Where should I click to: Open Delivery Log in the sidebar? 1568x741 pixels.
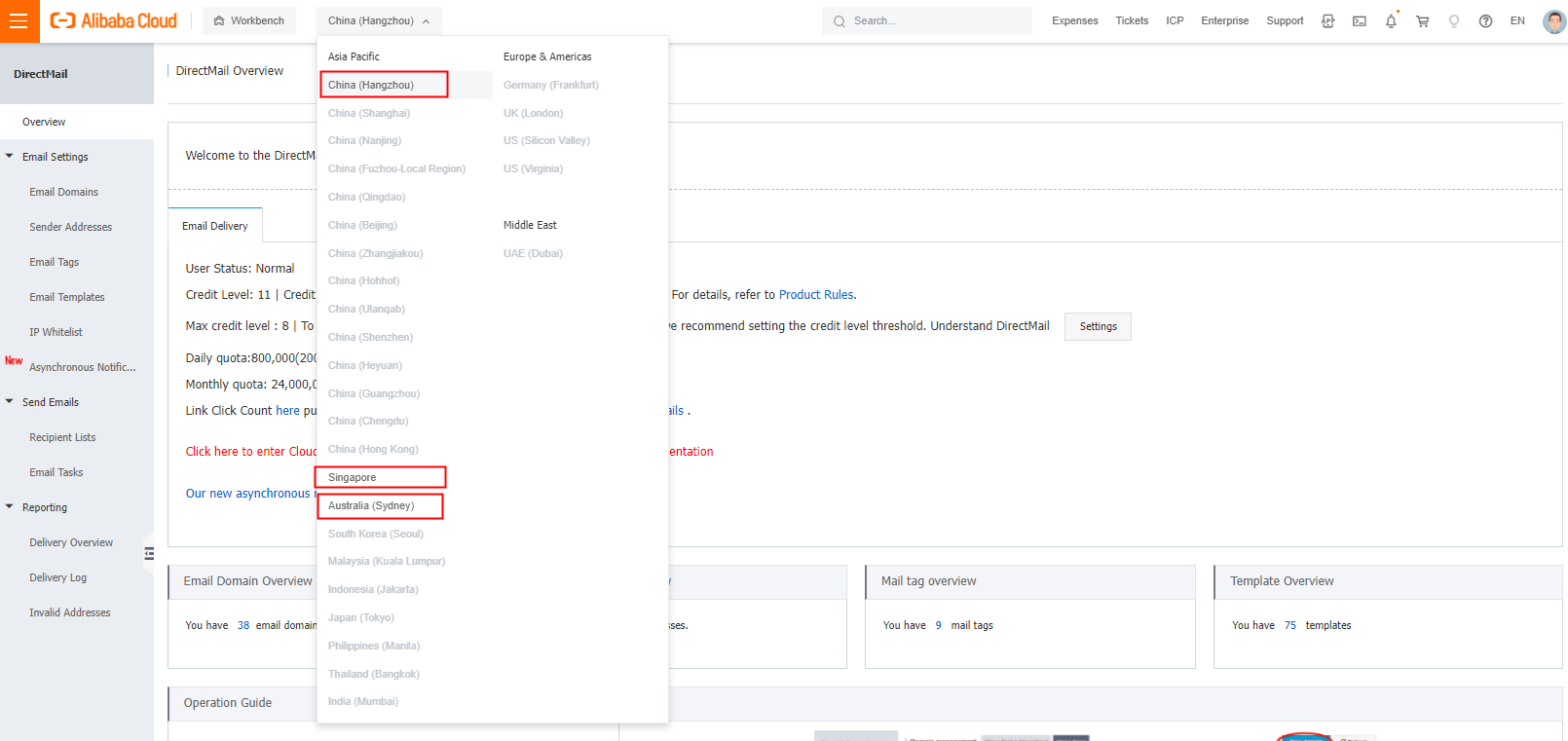click(57, 577)
